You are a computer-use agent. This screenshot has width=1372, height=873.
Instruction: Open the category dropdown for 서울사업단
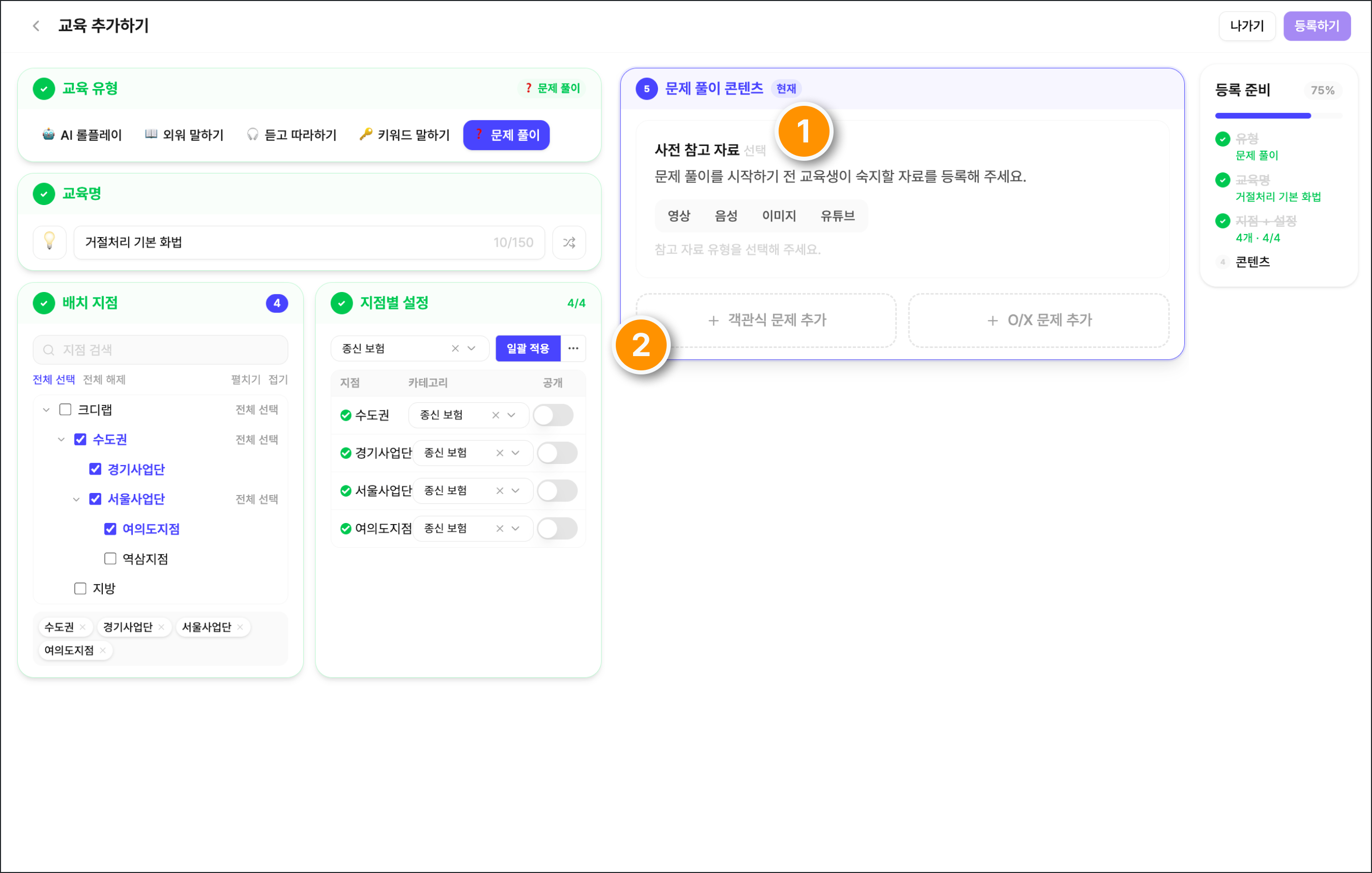tap(515, 490)
